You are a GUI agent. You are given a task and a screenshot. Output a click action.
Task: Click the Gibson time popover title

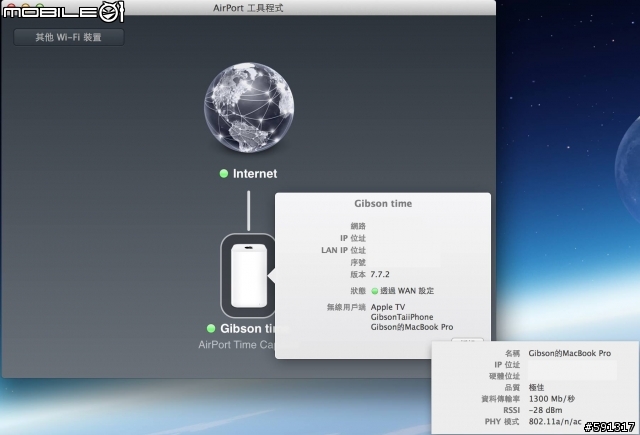pyautogui.click(x=383, y=203)
